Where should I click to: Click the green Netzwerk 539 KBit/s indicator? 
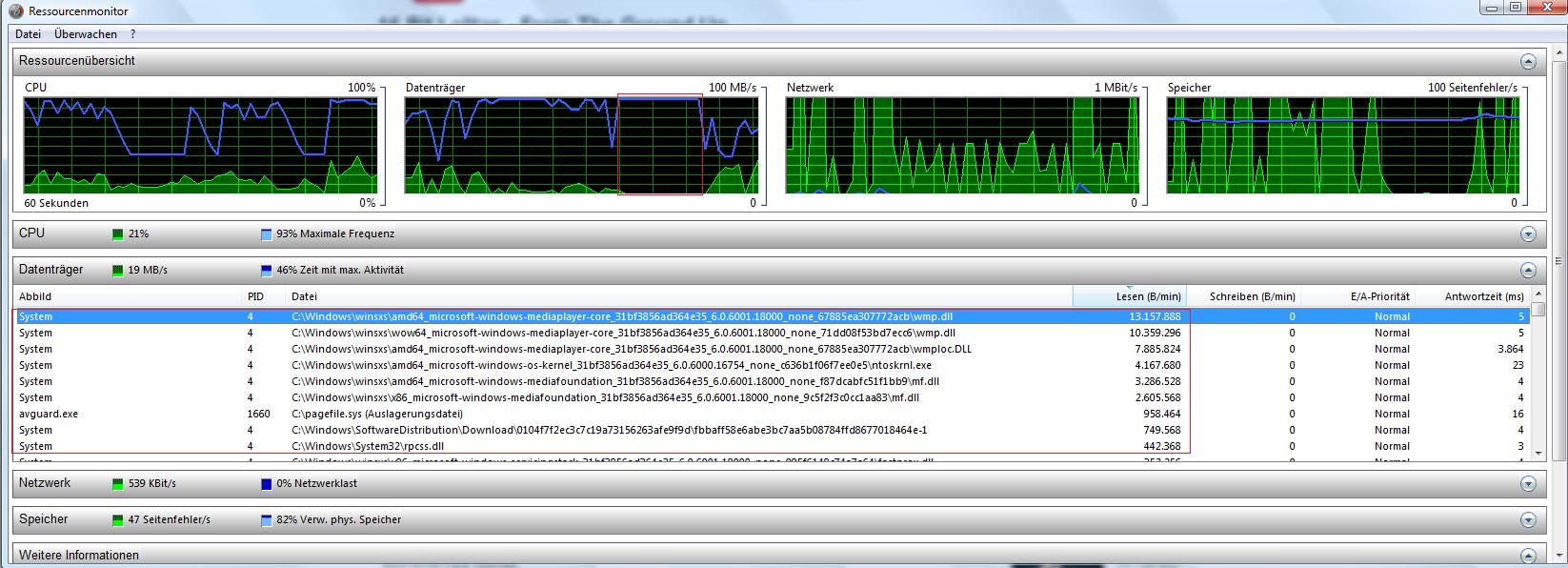pyautogui.click(x=118, y=483)
